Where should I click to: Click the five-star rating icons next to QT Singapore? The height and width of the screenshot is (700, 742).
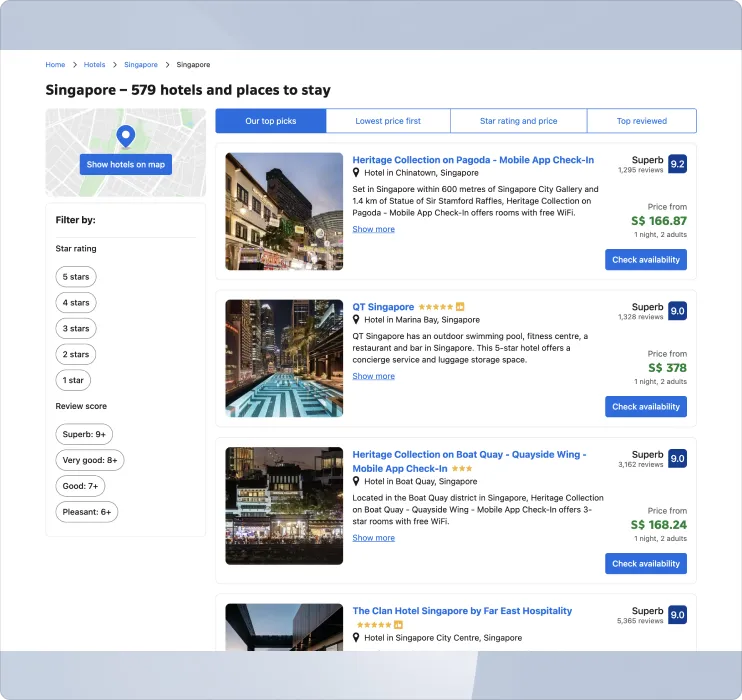(x=436, y=307)
